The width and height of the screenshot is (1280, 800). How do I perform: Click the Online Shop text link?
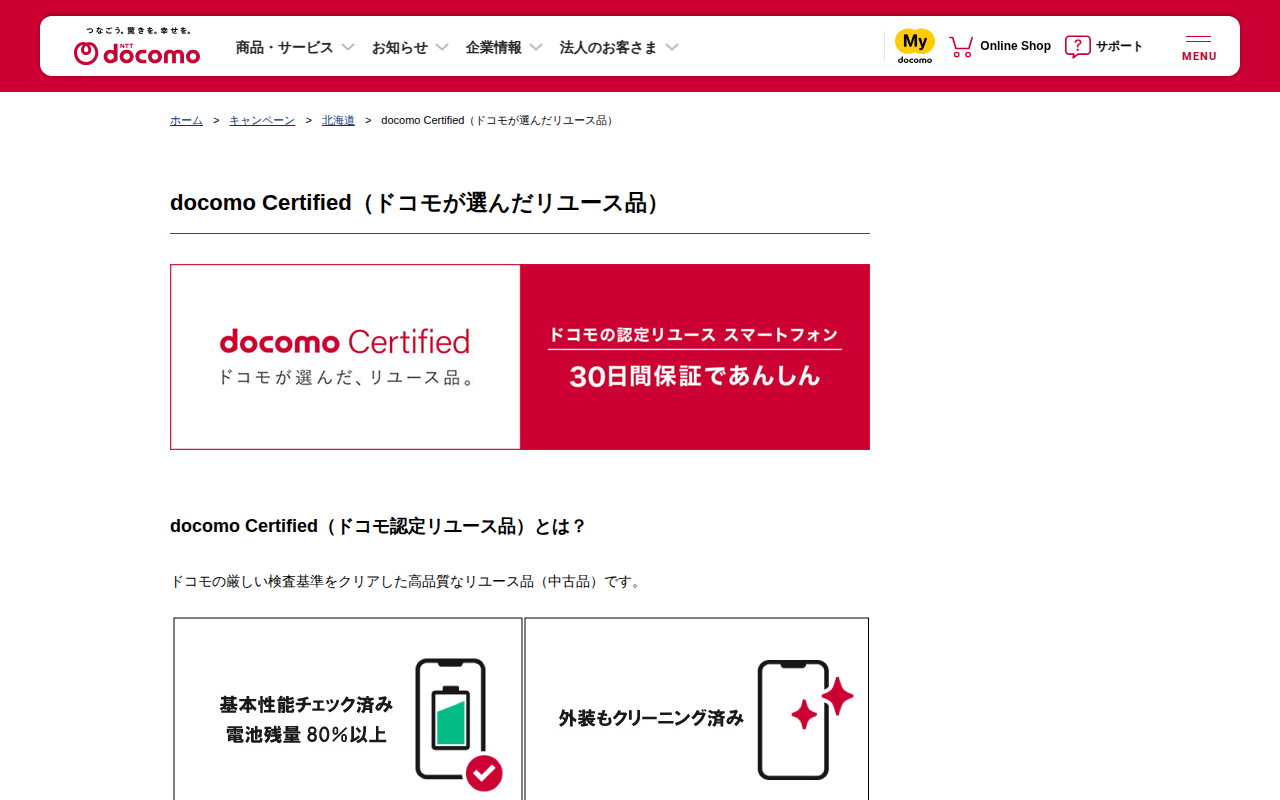(1015, 46)
